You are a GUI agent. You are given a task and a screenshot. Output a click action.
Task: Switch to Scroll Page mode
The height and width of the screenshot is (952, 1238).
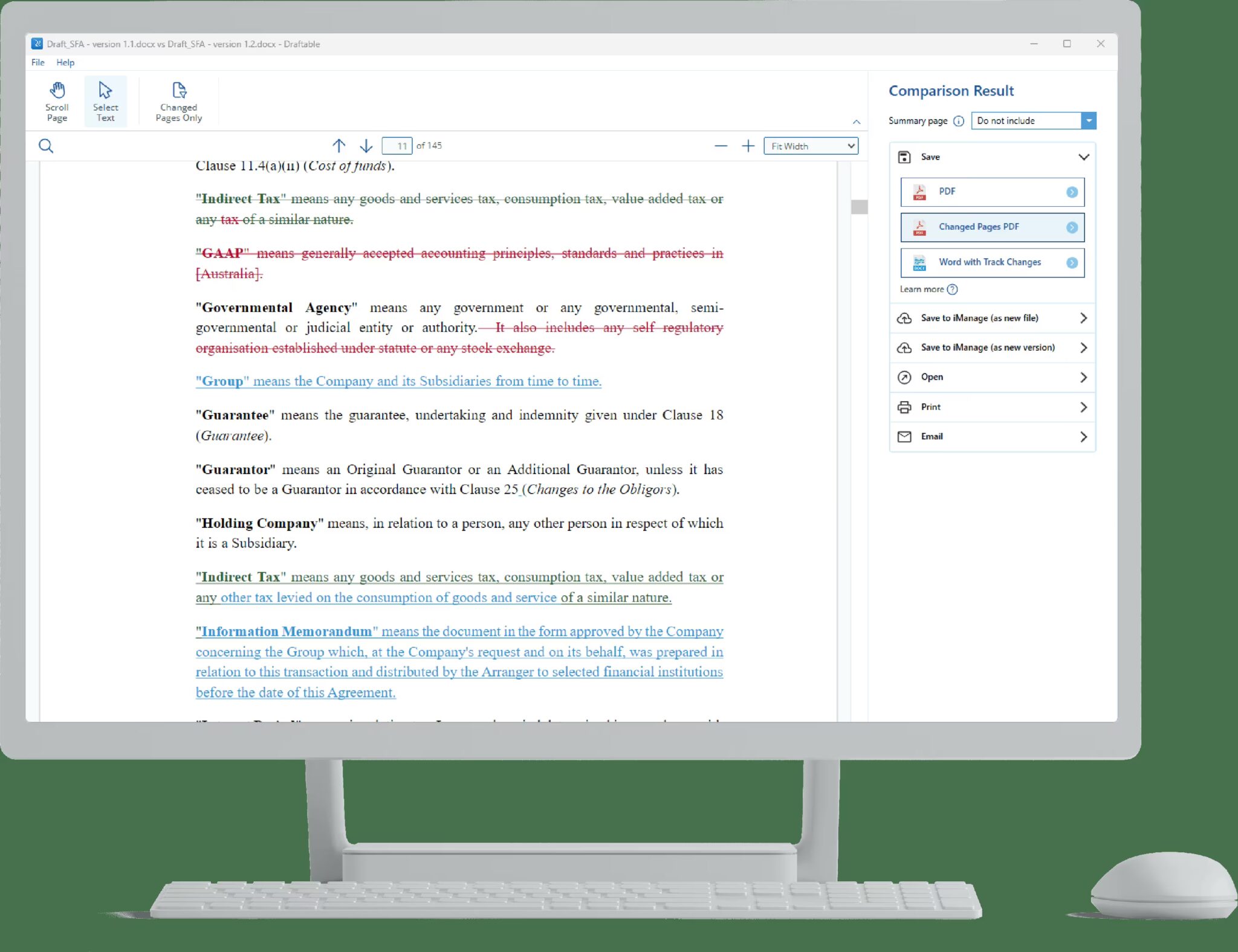(x=56, y=100)
